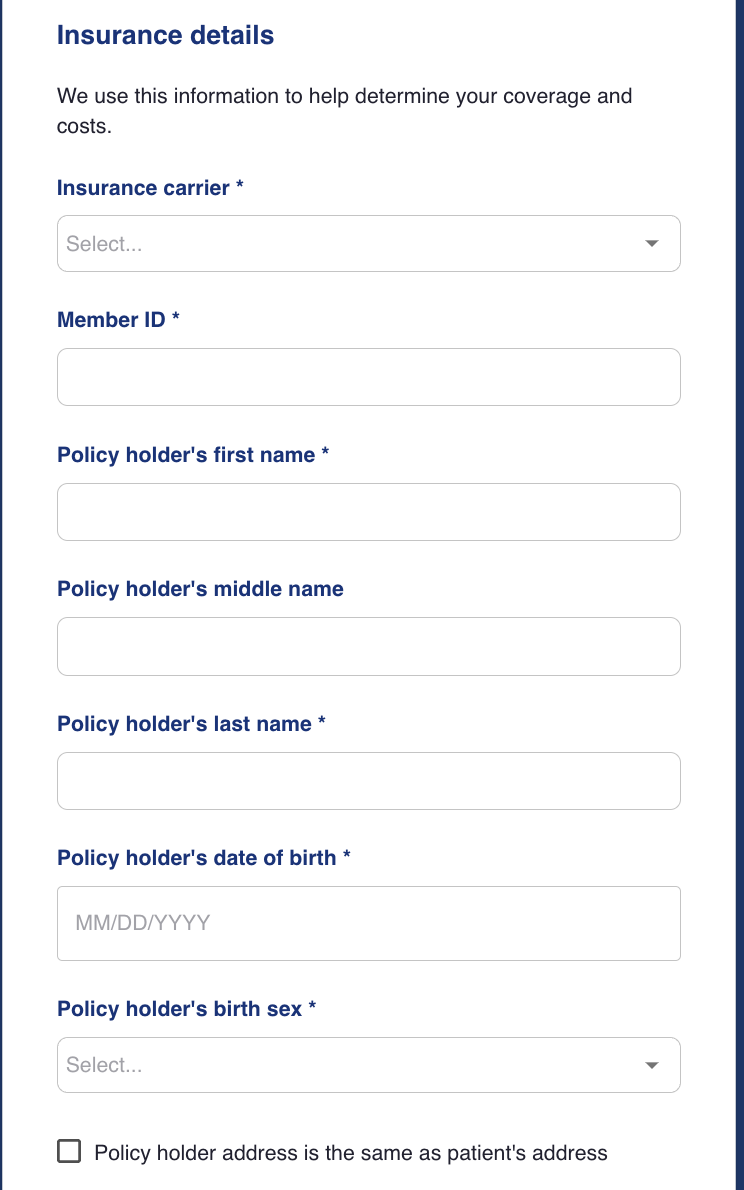Click the MM/DD/YYYY date of birth field

[368, 923]
